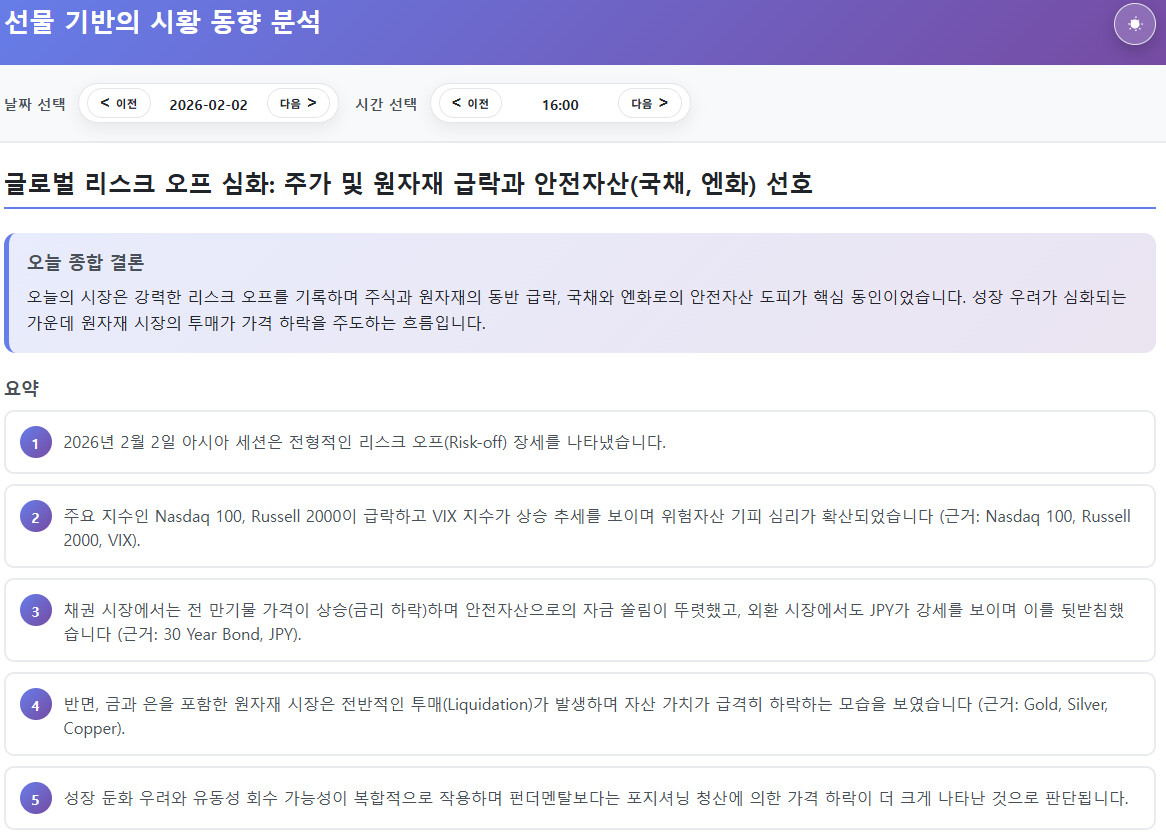The image size is (1166, 832).
Task: Select the '글로벌 리스크 오프 심화' headline
Action: 408,183
